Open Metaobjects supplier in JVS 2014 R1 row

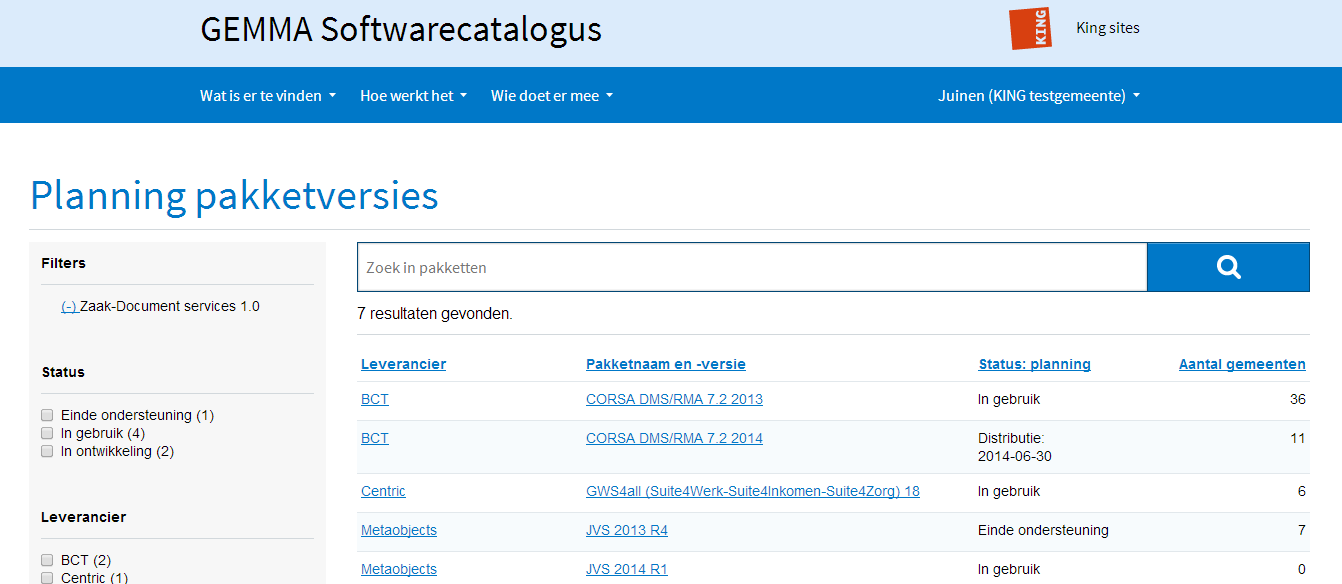(x=399, y=569)
